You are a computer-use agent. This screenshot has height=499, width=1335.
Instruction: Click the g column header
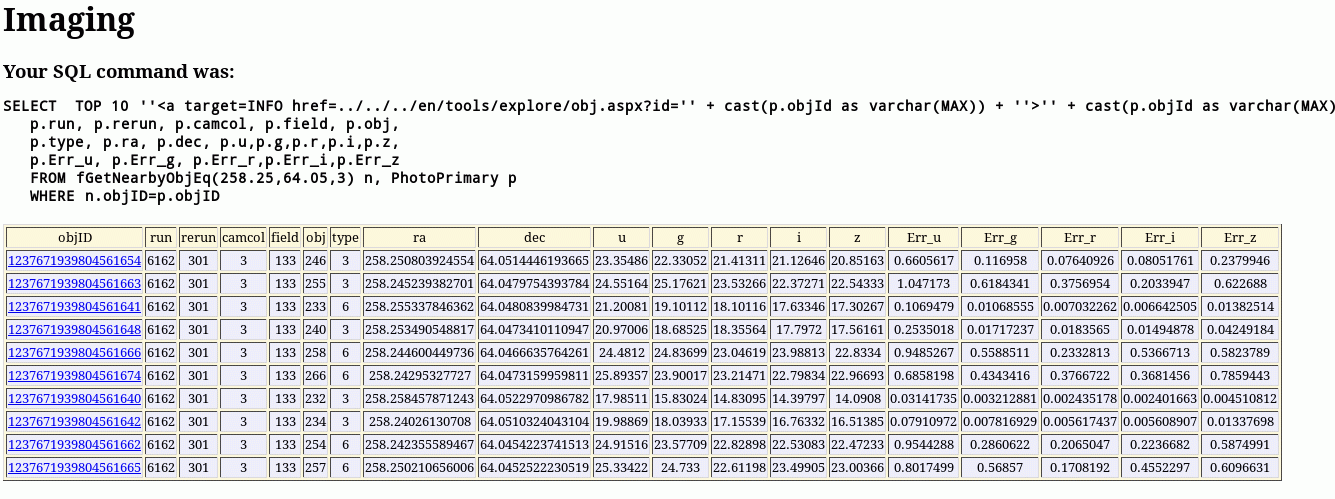[x=681, y=237]
